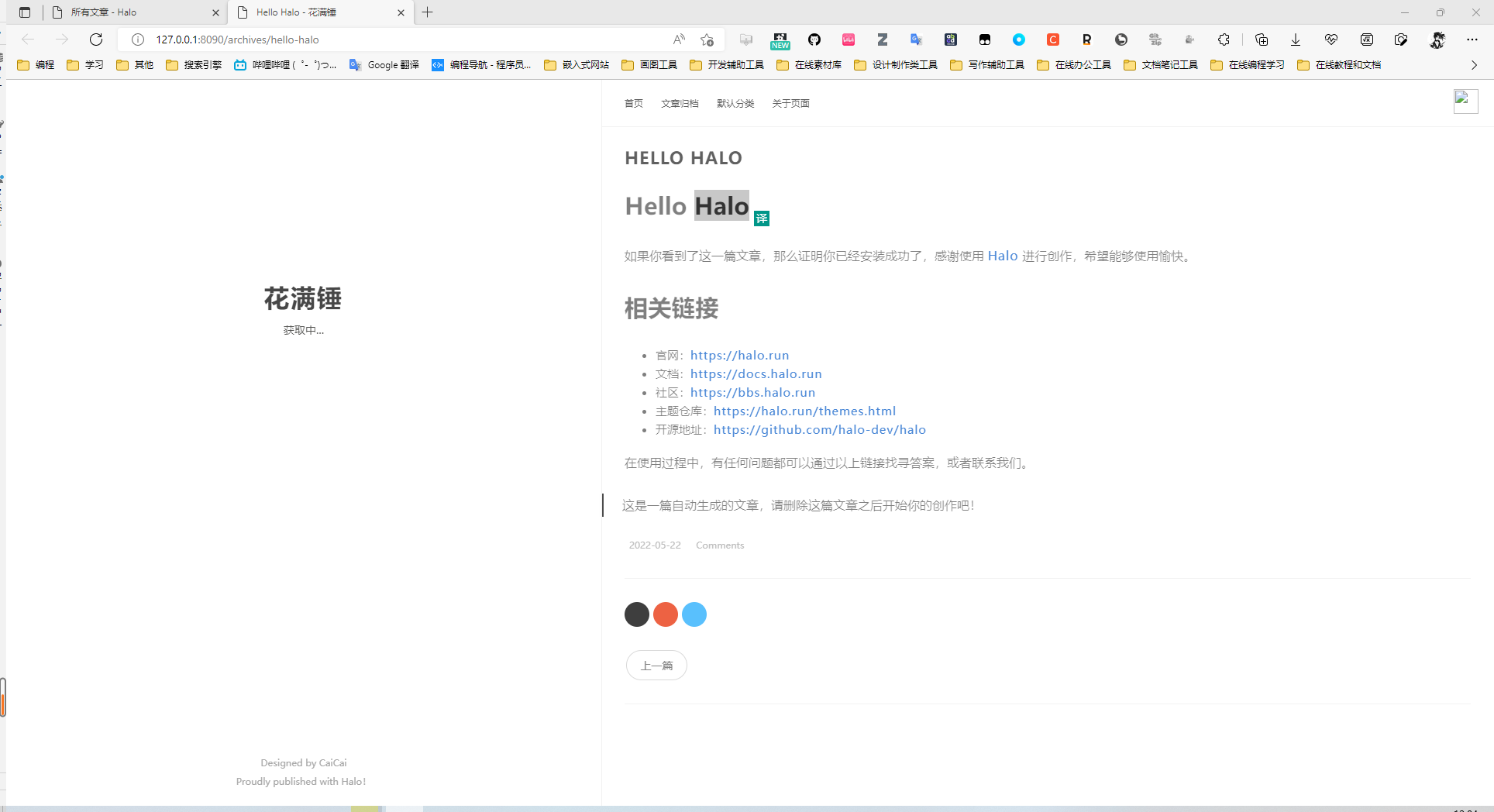Click the GitHub extension icon
Screen dimensions: 1494x812
[x=814, y=40]
